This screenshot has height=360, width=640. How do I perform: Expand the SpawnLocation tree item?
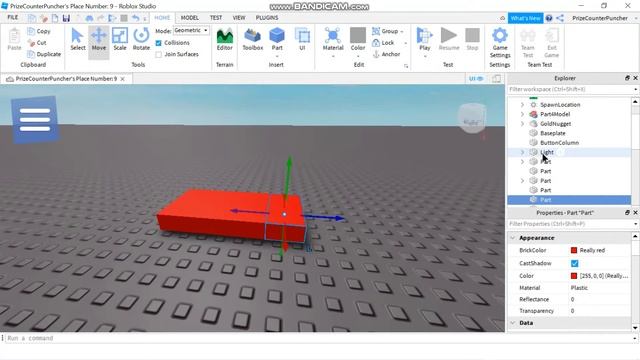click(x=522, y=105)
